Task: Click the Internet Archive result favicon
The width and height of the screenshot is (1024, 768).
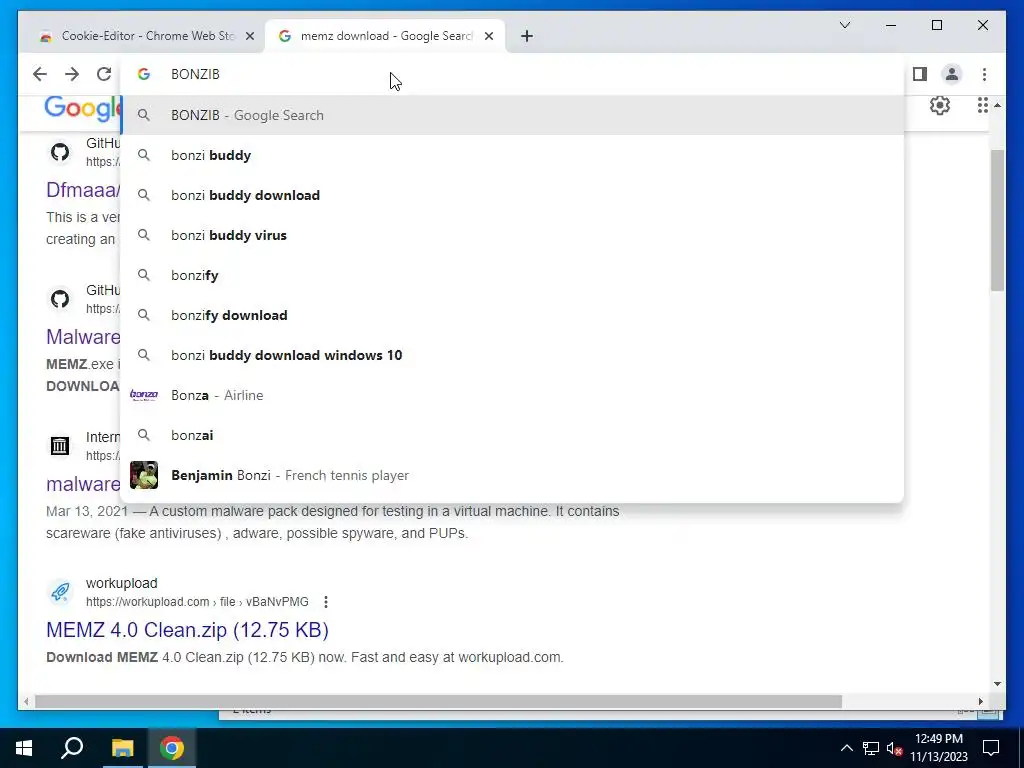Action: coord(60,445)
